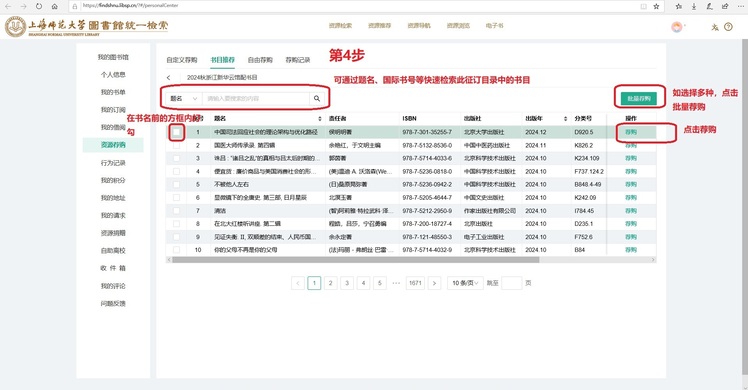Open the 10 条/页 page size dropdown
748x390 pixels.
[x=465, y=283]
